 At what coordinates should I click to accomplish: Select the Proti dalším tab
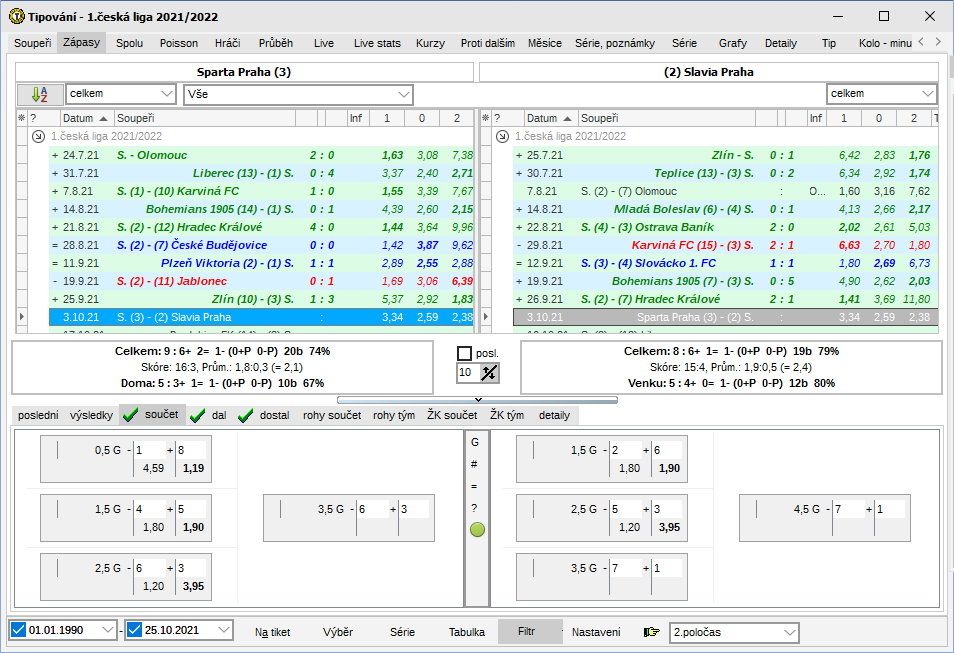[487, 43]
